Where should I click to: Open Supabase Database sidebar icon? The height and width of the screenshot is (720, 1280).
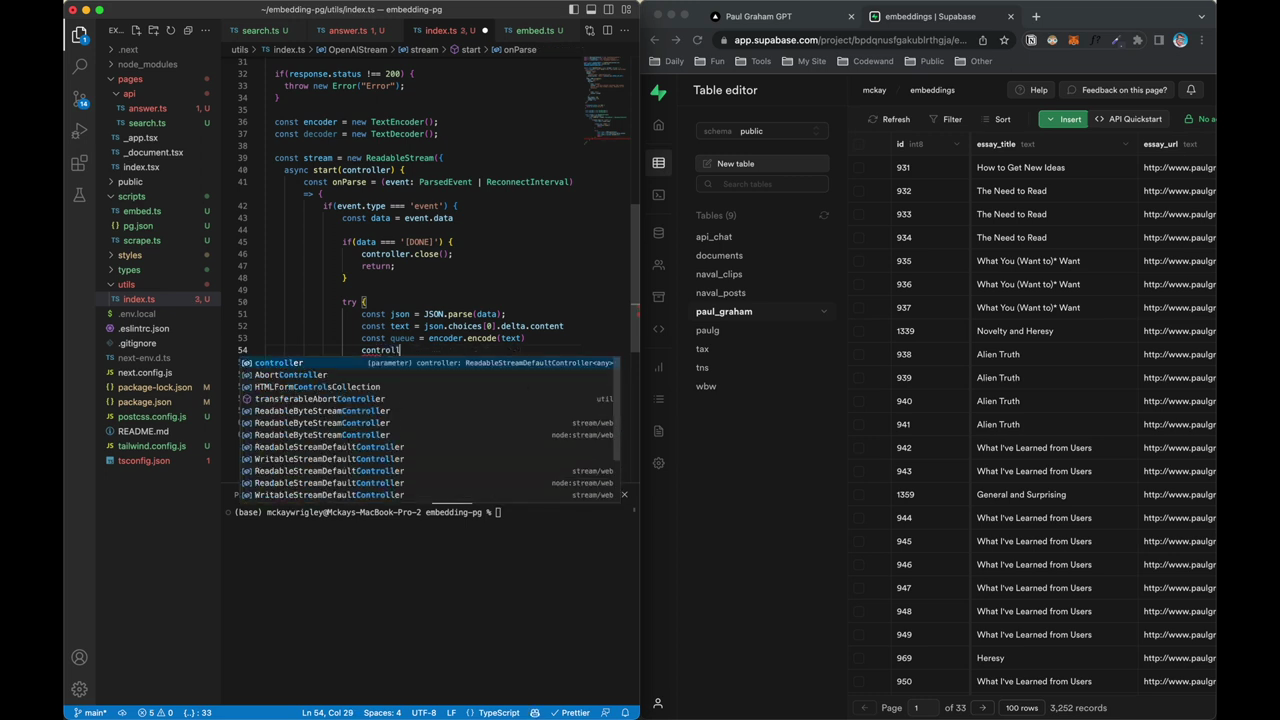(658, 233)
